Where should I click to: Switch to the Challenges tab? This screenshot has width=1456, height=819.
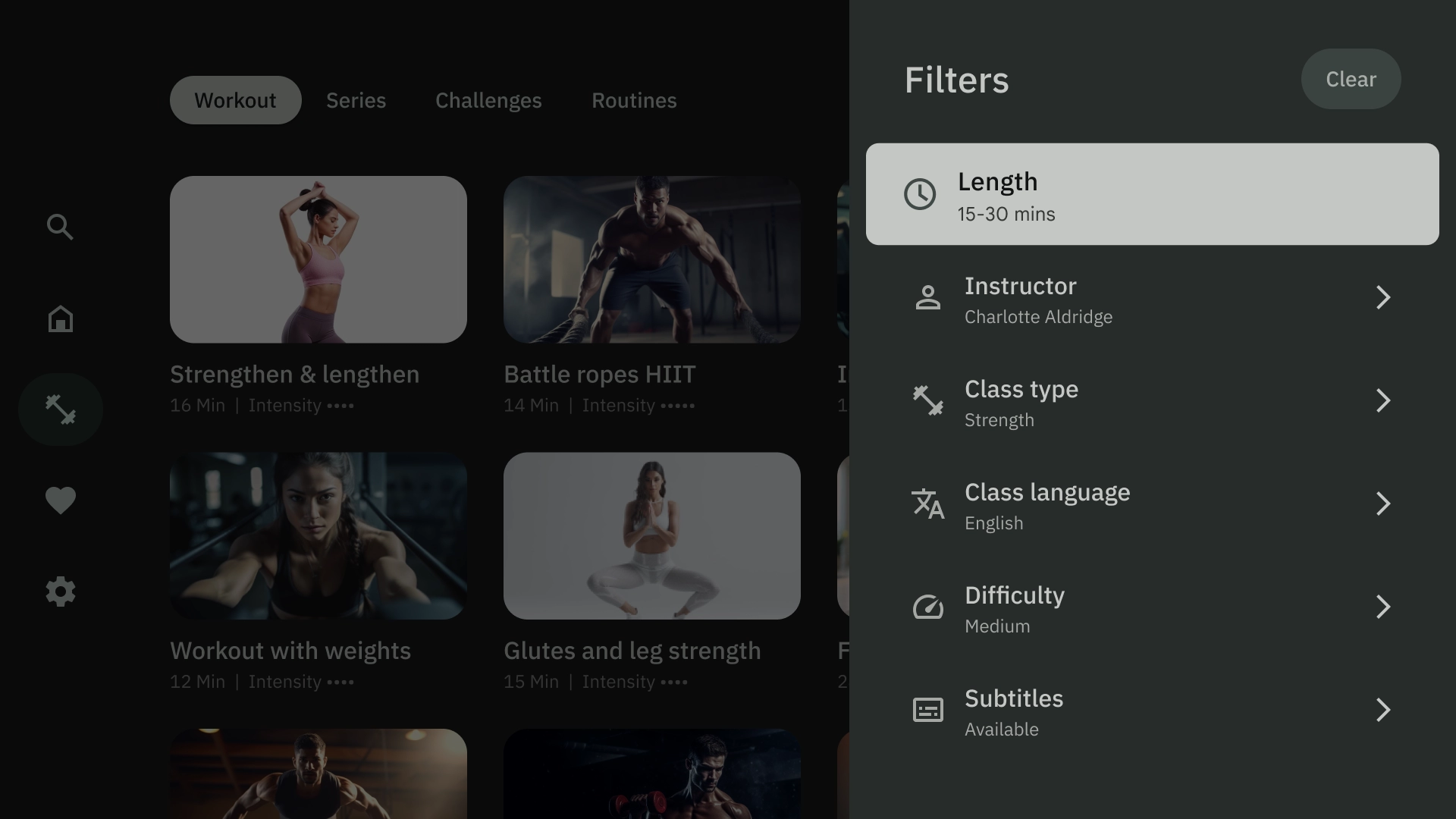[488, 99]
